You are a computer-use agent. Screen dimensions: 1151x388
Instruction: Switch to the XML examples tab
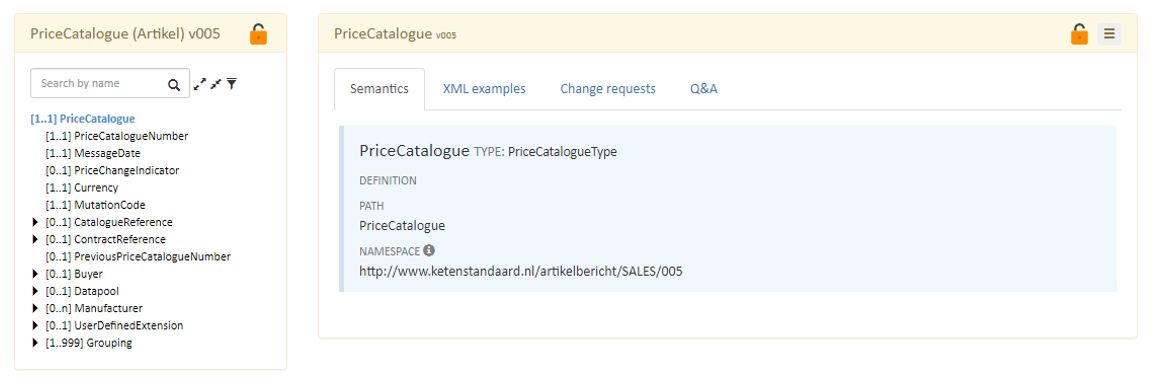pos(484,89)
